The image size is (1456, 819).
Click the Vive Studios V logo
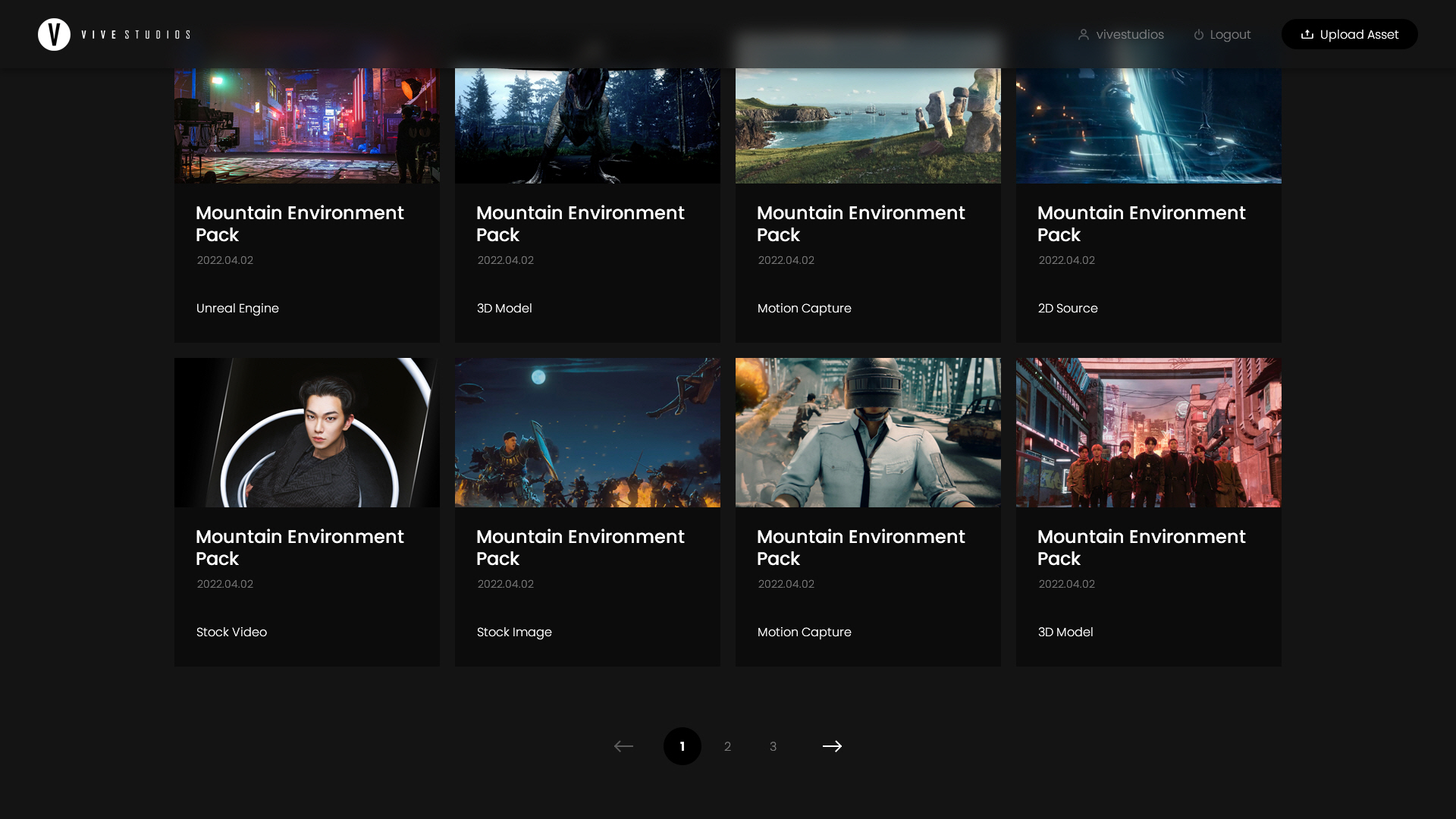click(x=54, y=34)
